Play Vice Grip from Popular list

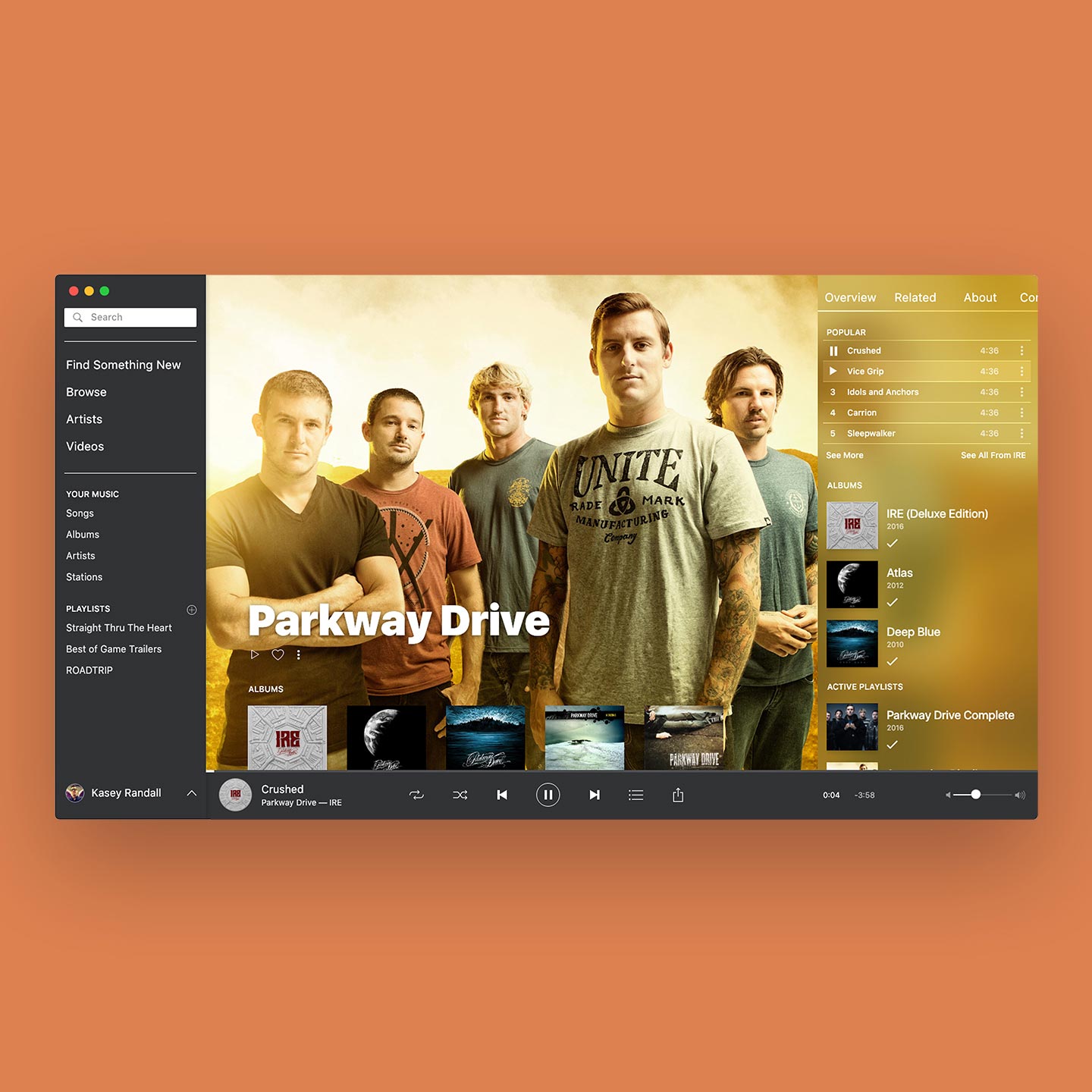(x=833, y=372)
